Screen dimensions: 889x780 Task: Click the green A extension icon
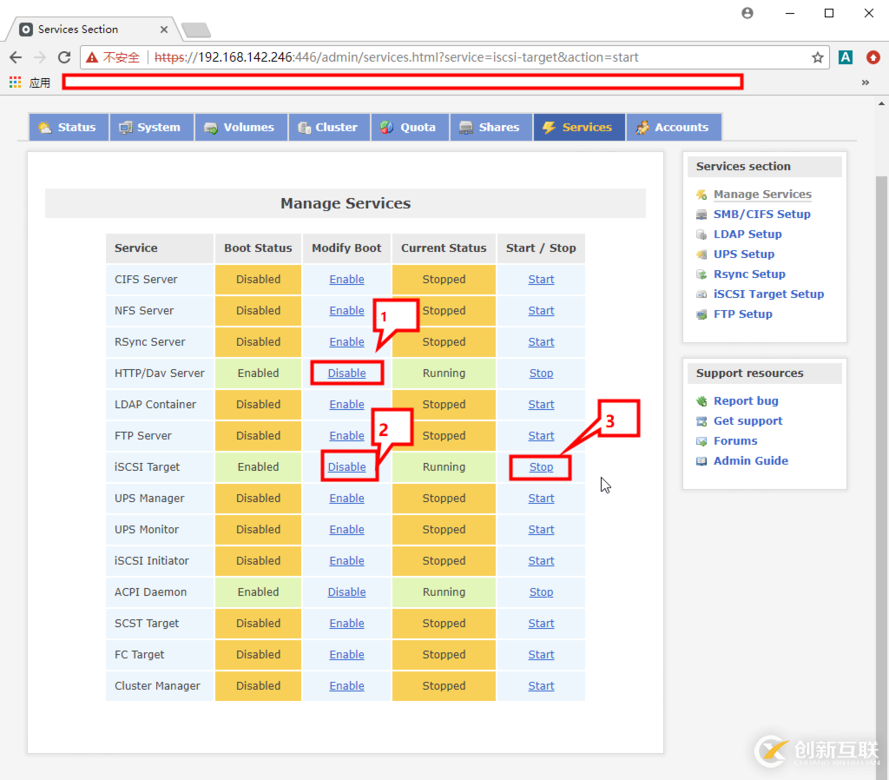tap(846, 58)
